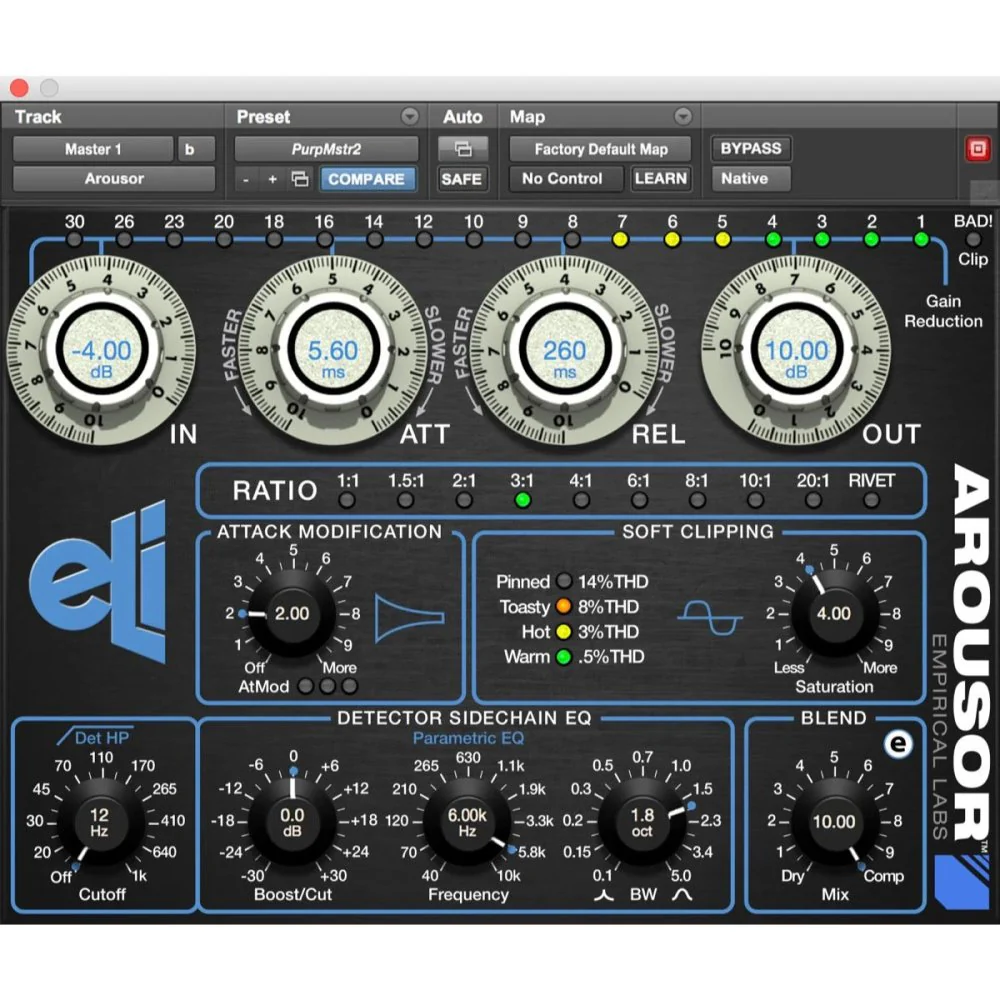Click the BW knob showing 1.8 oct
1000x1000 pixels.
tap(642, 821)
